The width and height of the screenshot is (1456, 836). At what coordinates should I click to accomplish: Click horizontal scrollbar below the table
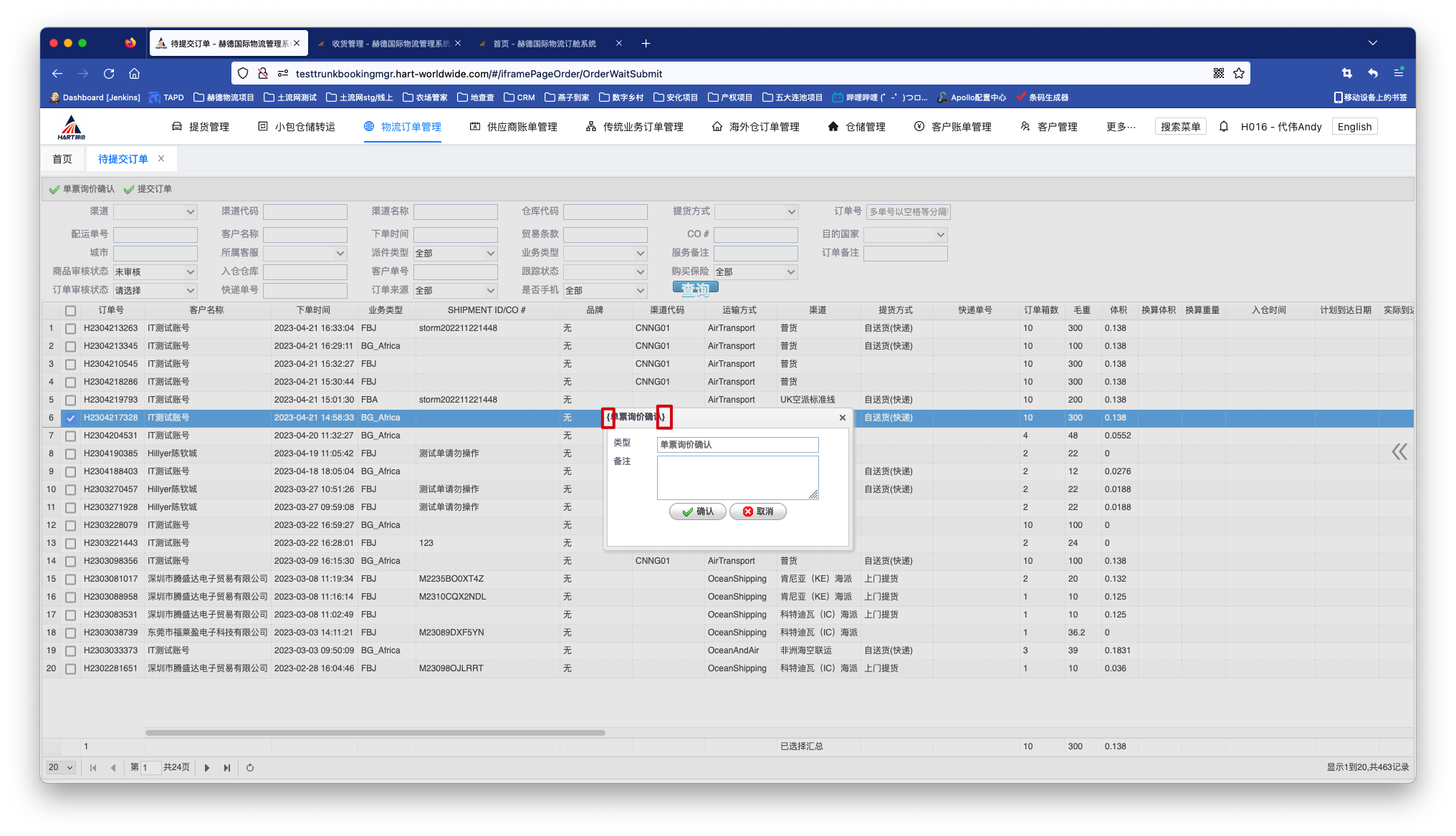pos(375,733)
